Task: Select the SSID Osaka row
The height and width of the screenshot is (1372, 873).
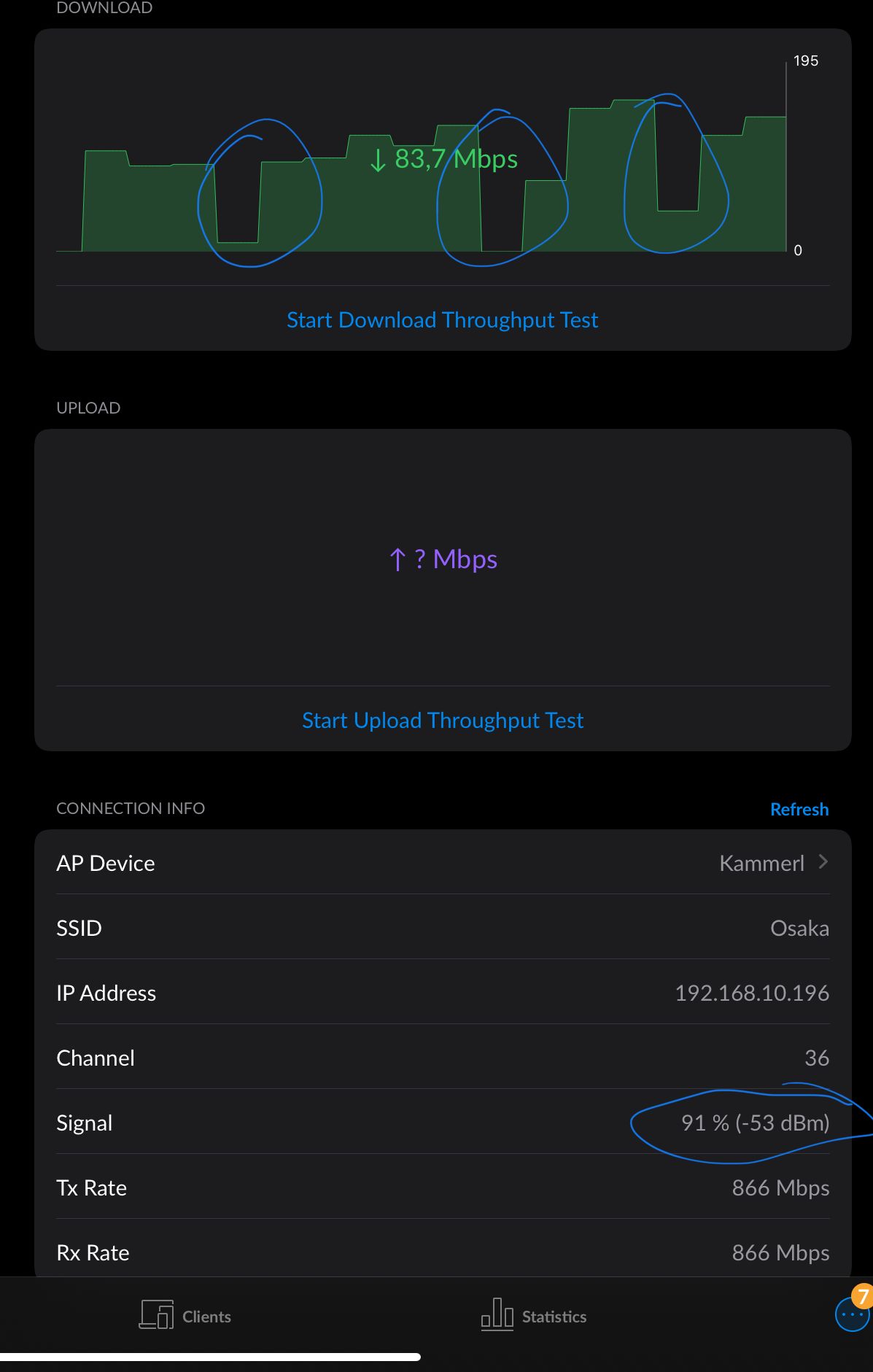Action: [x=443, y=927]
